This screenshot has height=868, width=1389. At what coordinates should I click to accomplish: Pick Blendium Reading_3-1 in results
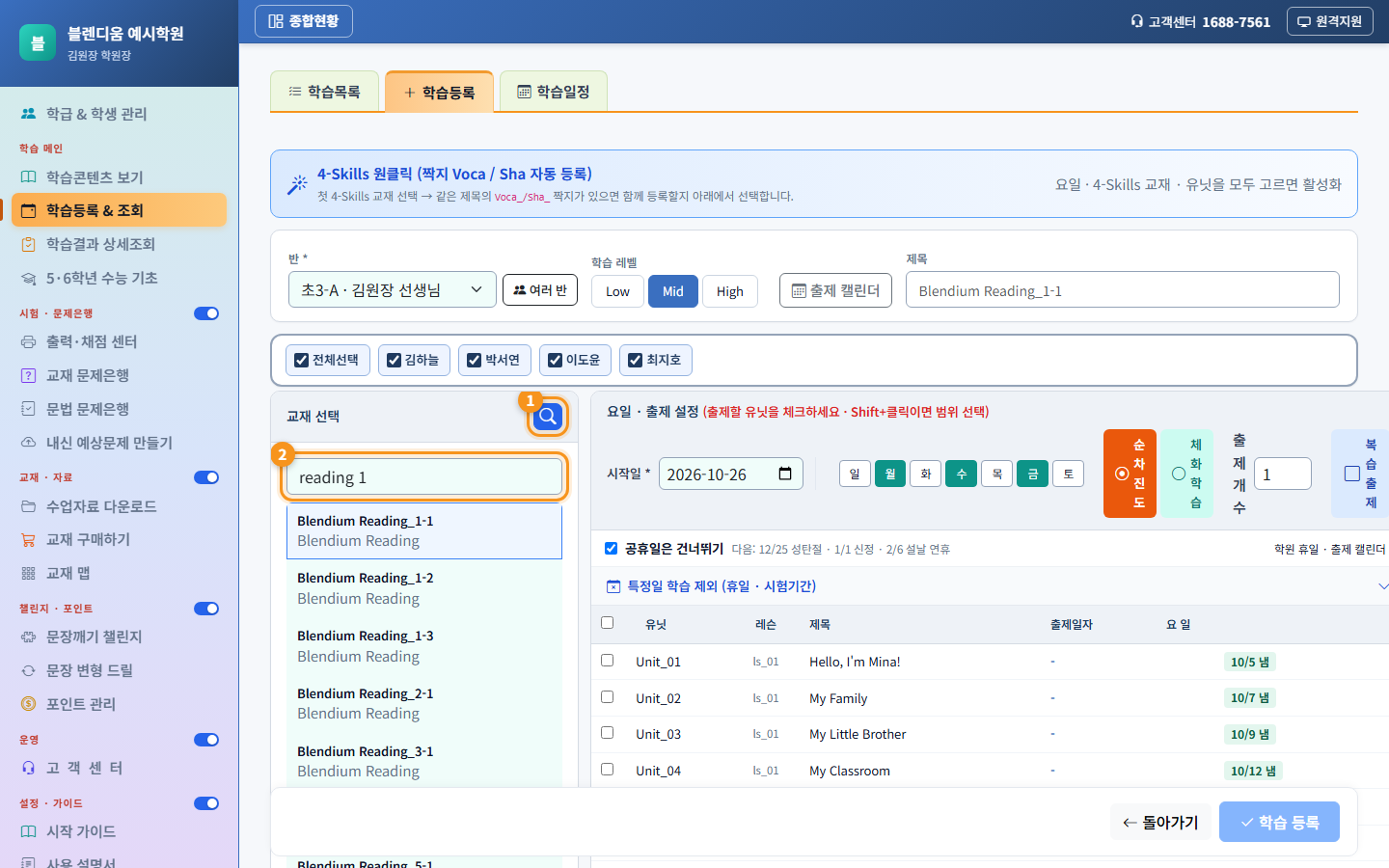pos(424,761)
